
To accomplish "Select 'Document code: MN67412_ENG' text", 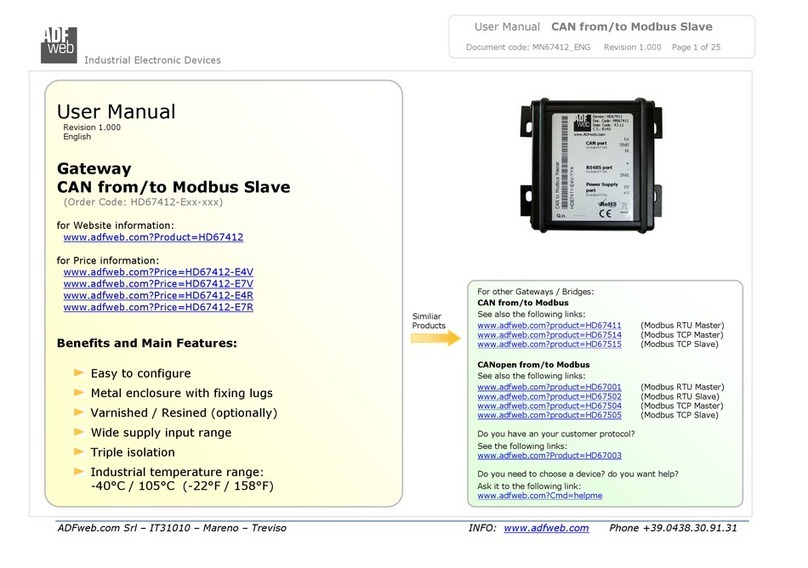I will [528, 47].
